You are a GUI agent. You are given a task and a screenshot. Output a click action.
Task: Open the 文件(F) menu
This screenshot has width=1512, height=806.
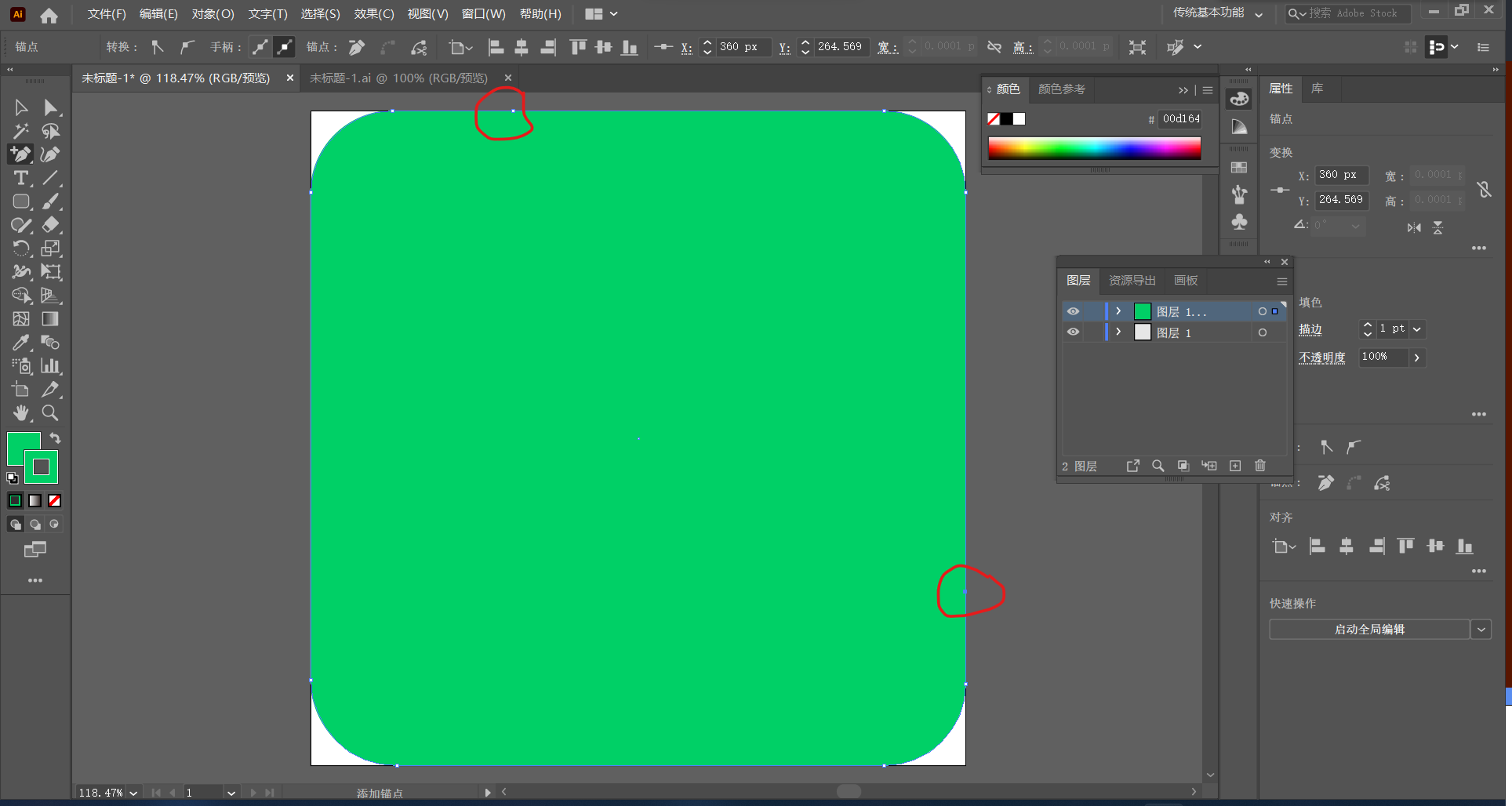(107, 14)
